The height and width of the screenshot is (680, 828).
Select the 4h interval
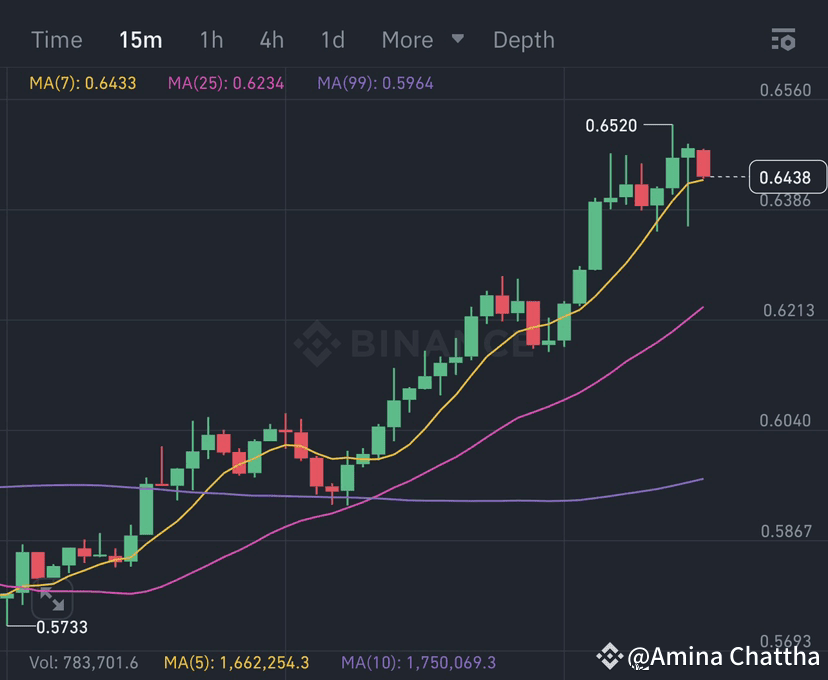[270, 40]
